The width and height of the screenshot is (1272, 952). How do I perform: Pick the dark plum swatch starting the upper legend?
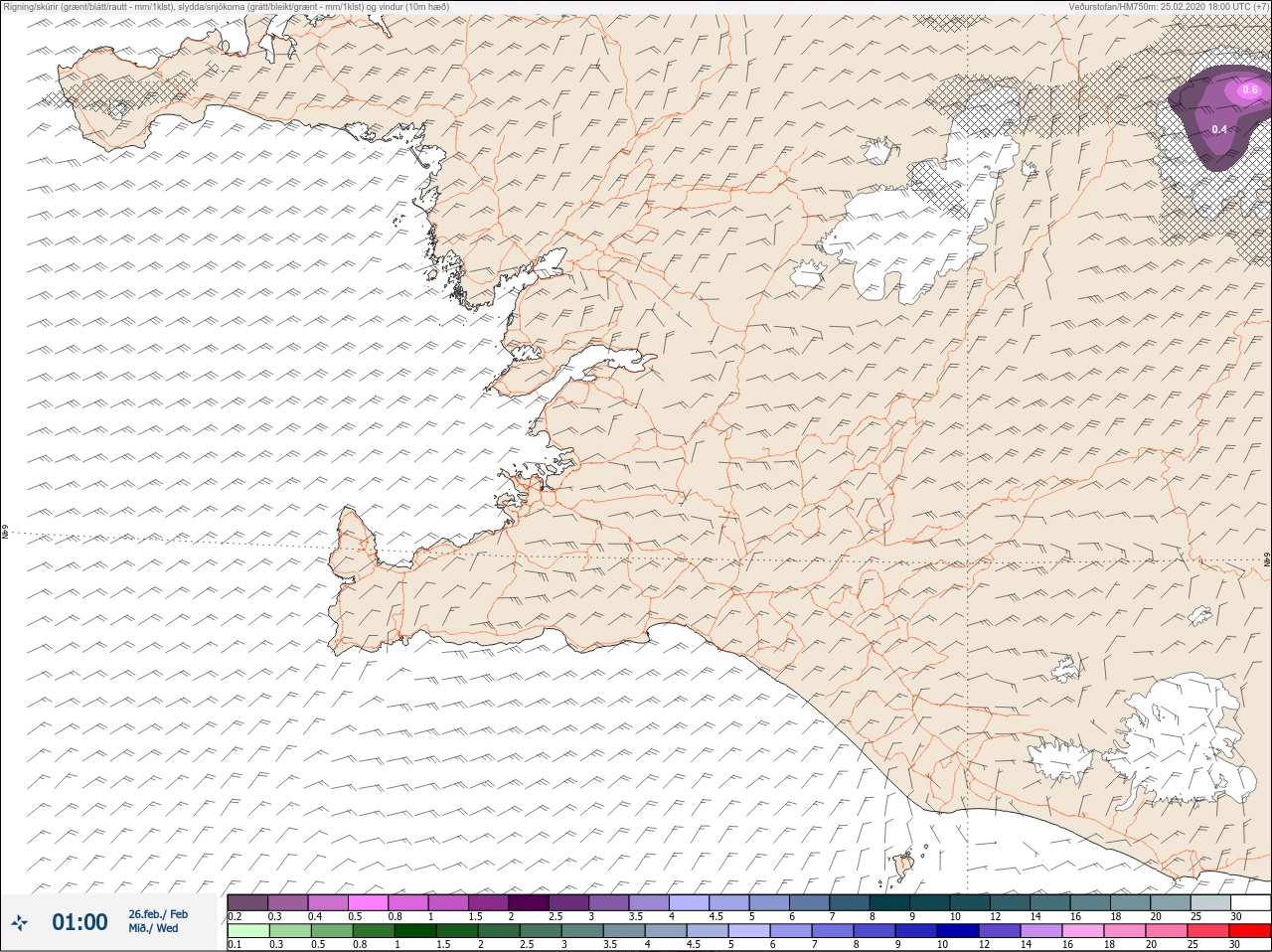point(248,902)
